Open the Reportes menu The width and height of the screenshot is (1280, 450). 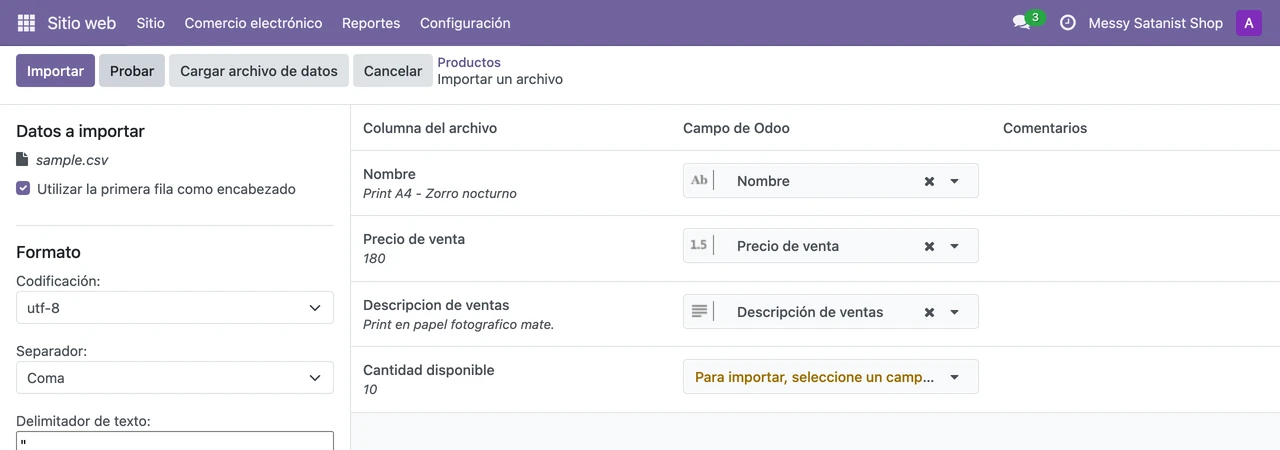(371, 23)
